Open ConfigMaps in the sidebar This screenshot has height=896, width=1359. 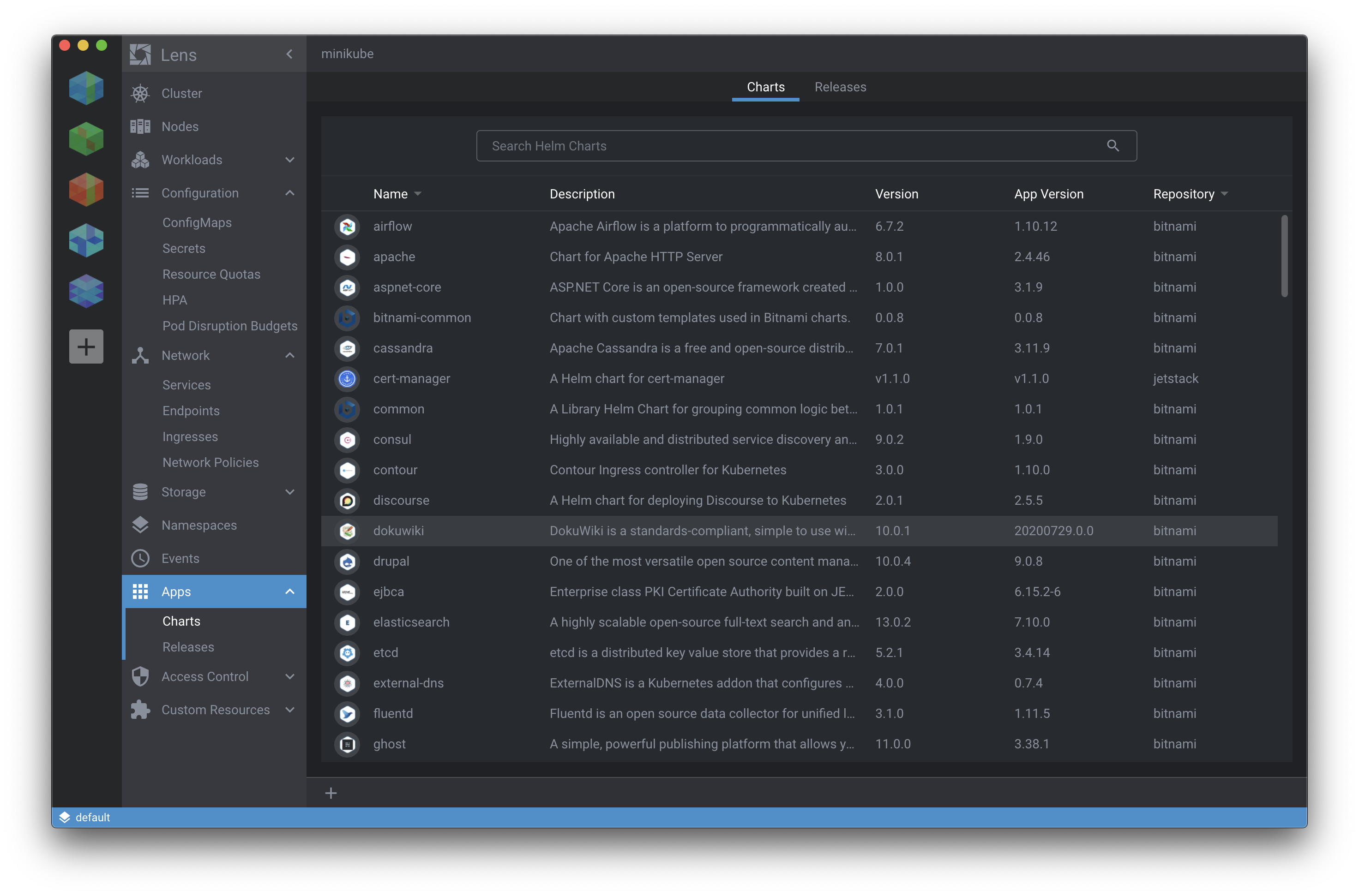pyautogui.click(x=197, y=223)
